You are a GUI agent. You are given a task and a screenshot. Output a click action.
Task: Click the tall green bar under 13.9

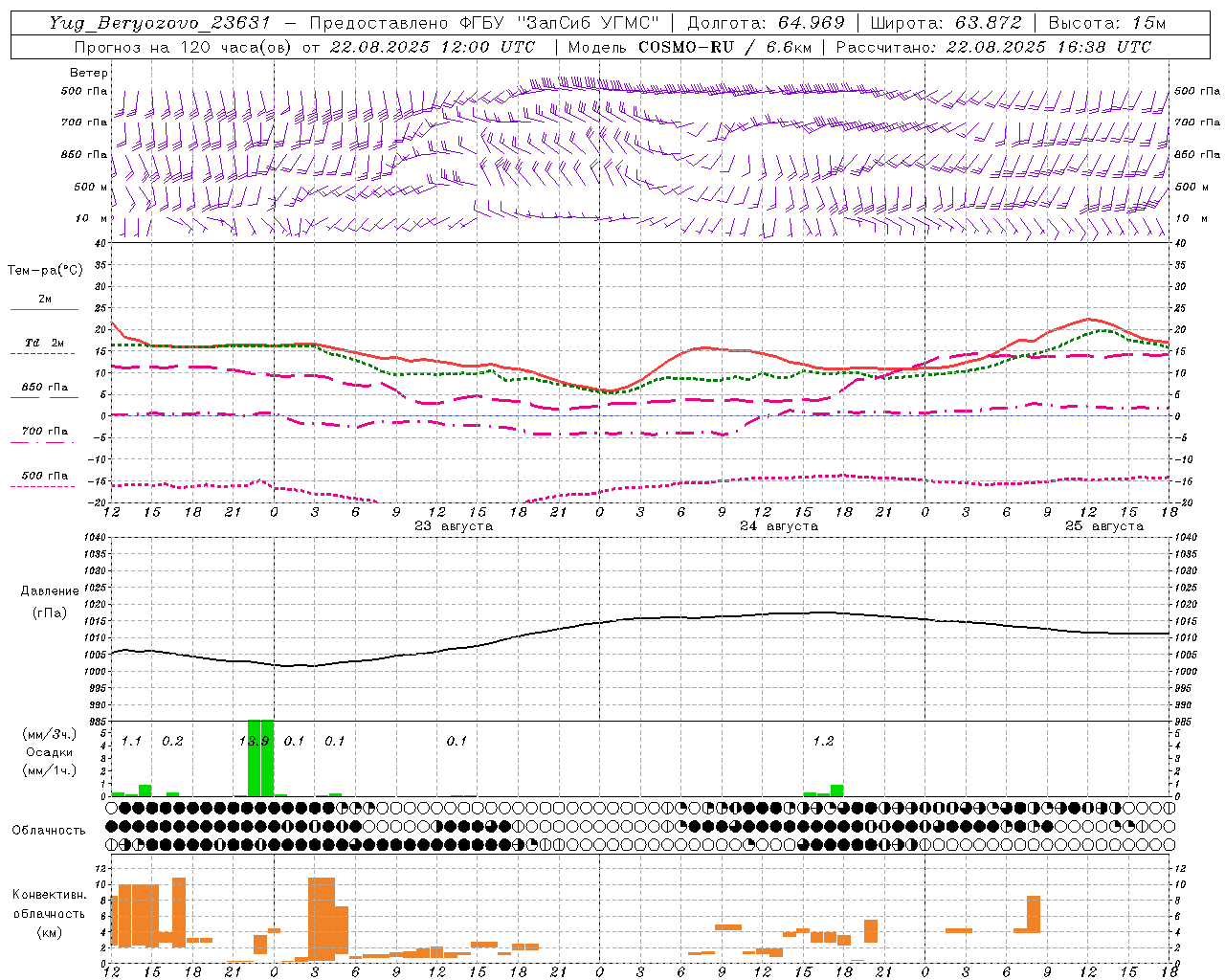tap(260, 758)
